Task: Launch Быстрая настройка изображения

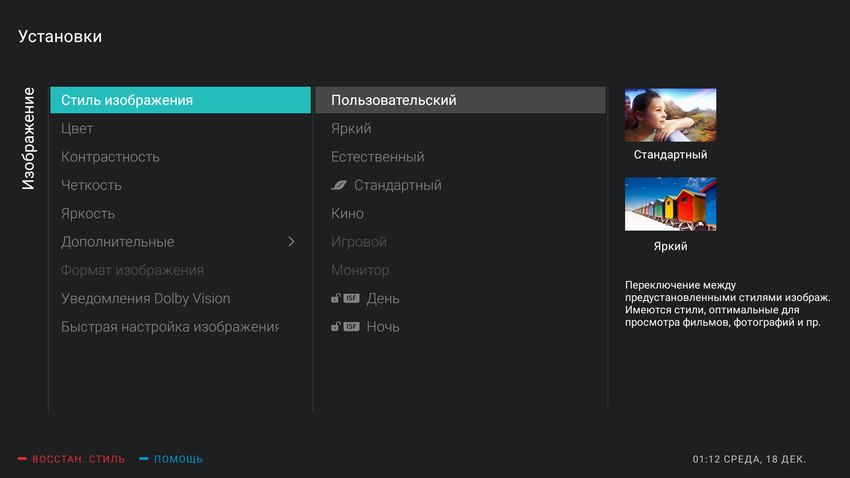Action: [169, 327]
